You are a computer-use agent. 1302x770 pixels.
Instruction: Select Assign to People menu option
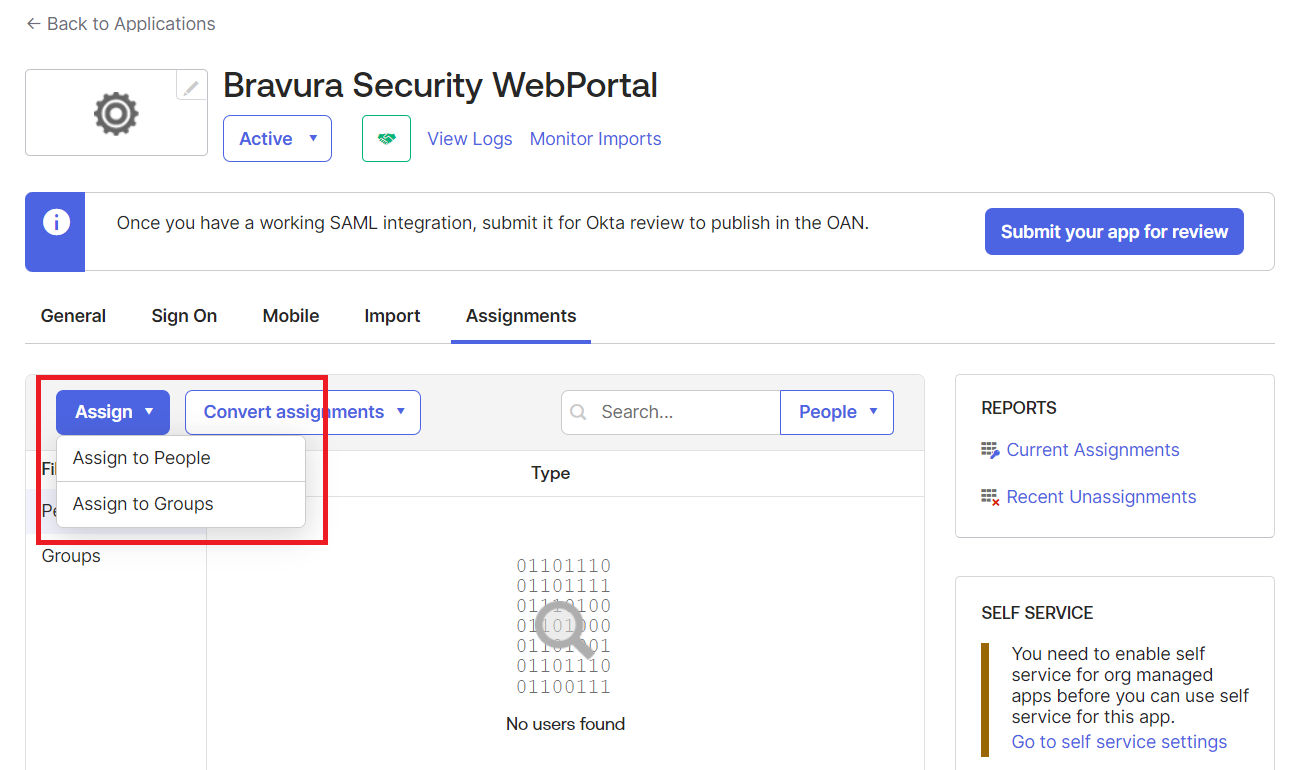(142, 458)
